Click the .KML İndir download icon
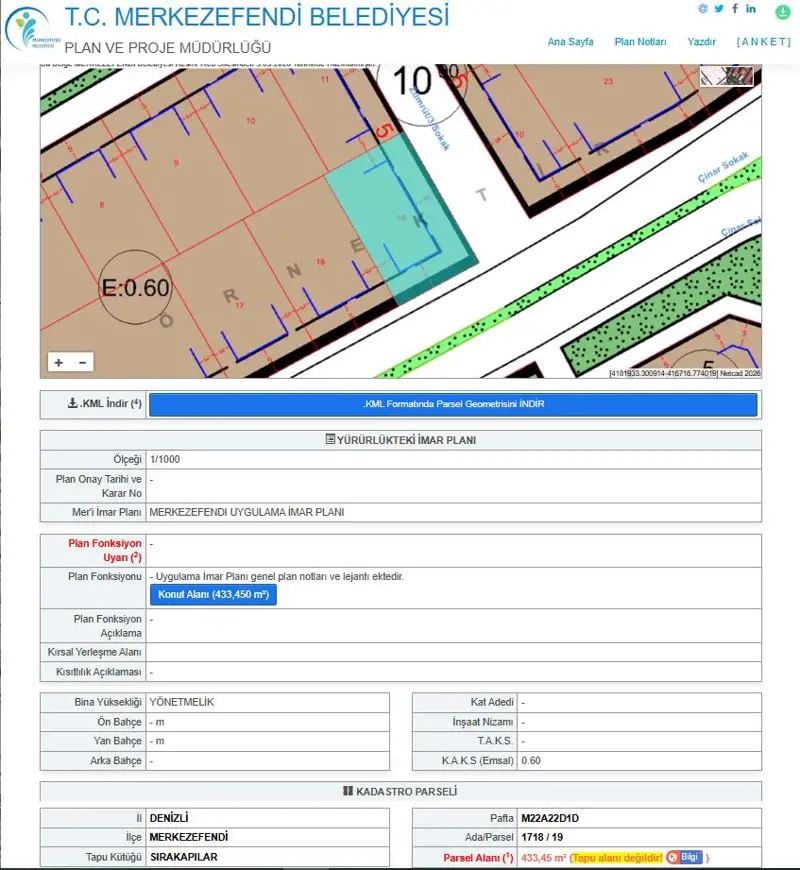Viewport: 800px width, 870px height. coord(73,403)
